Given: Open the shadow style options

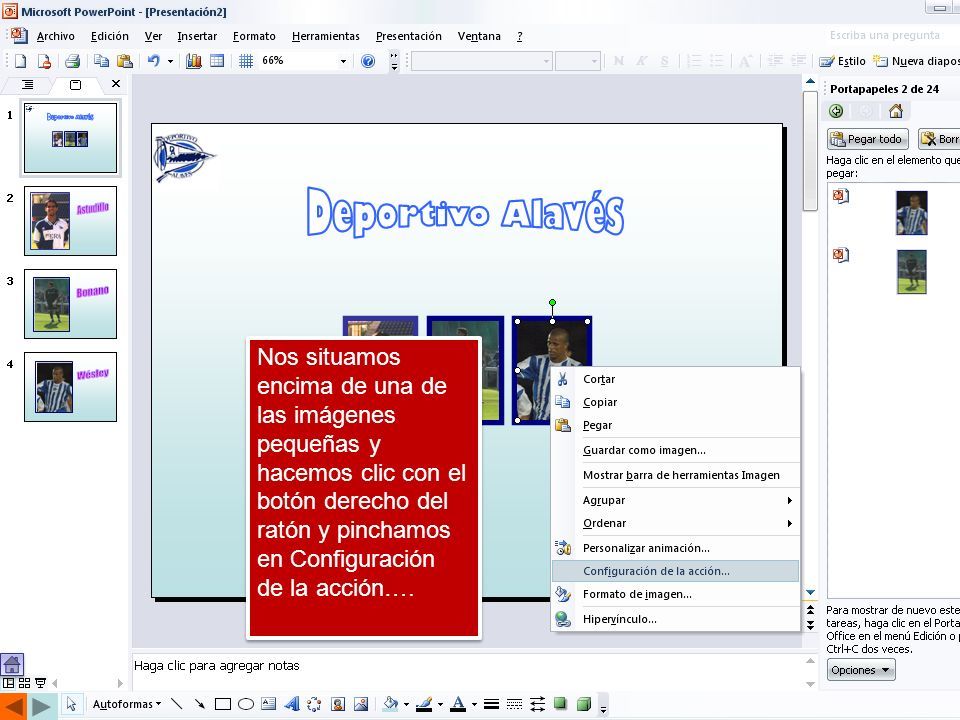Looking at the screenshot, I should tap(560, 704).
